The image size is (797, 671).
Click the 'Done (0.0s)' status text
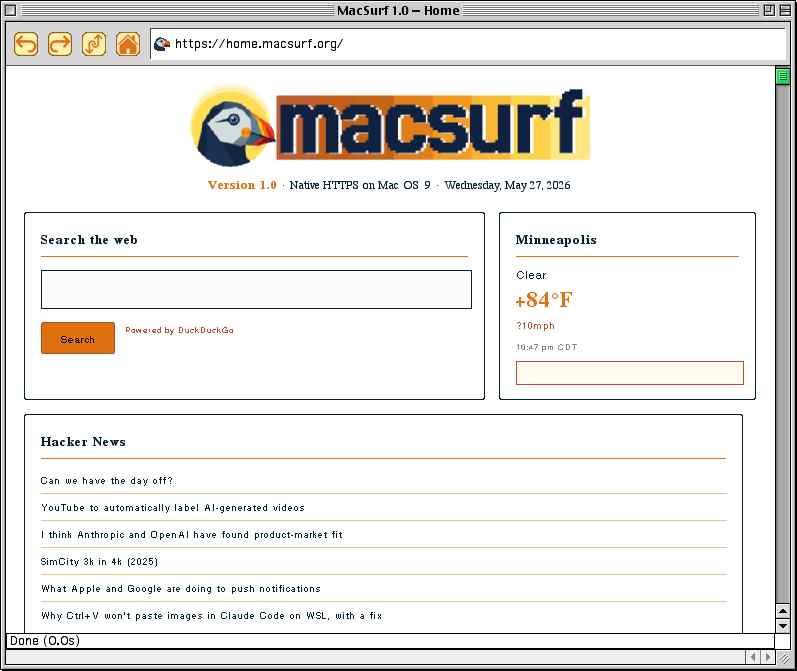(x=45, y=640)
